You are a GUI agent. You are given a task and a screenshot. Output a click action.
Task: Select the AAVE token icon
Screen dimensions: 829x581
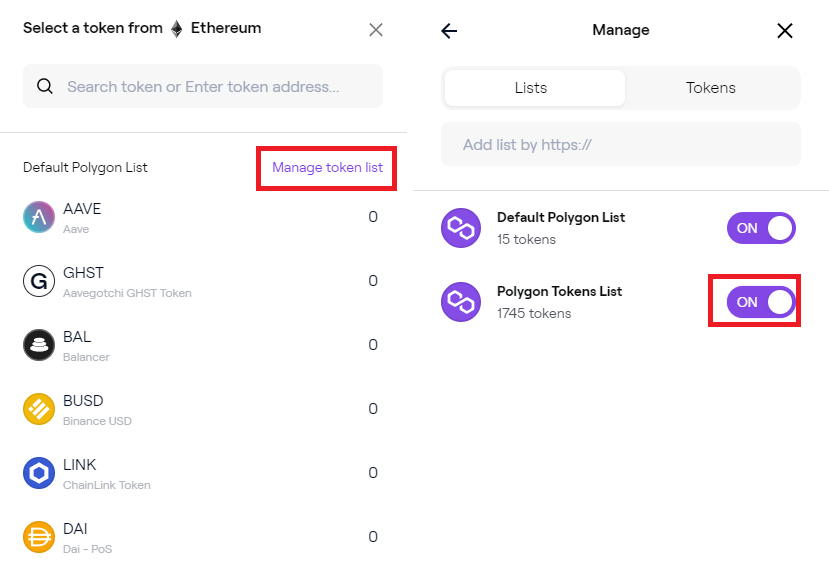click(39, 217)
